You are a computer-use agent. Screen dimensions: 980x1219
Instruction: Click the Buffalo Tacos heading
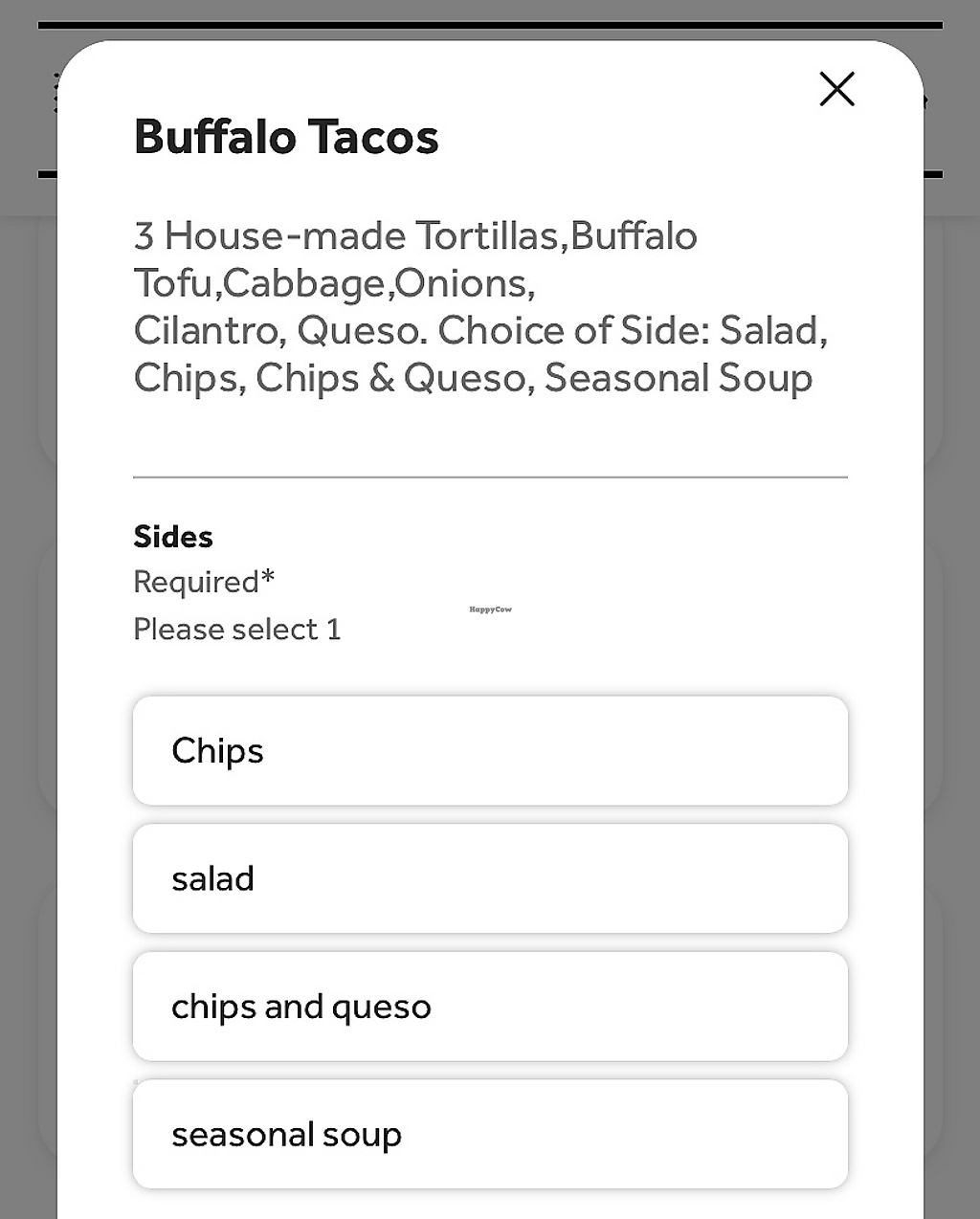click(286, 137)
